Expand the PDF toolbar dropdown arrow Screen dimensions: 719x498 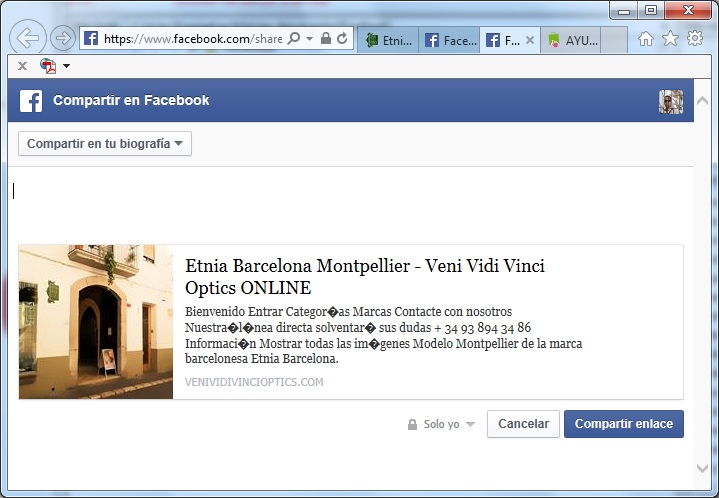point(66,66)
